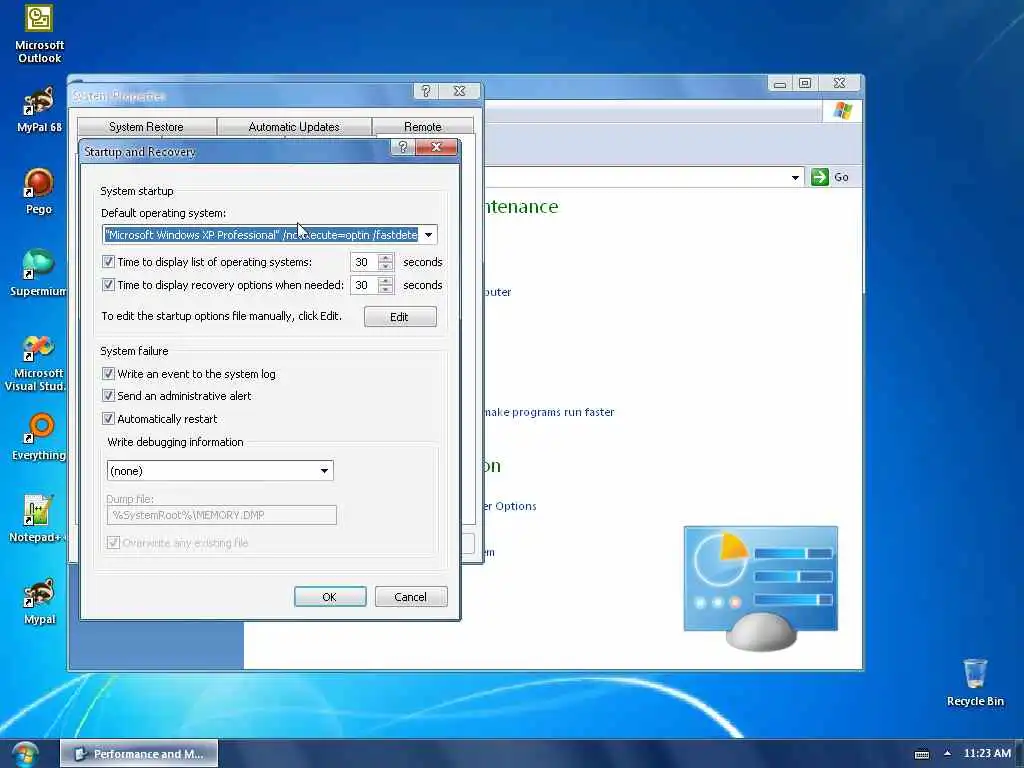Close the Performance and Maintenance window
The height and width of the screenshot is (768, 1024).
point(839,83)
